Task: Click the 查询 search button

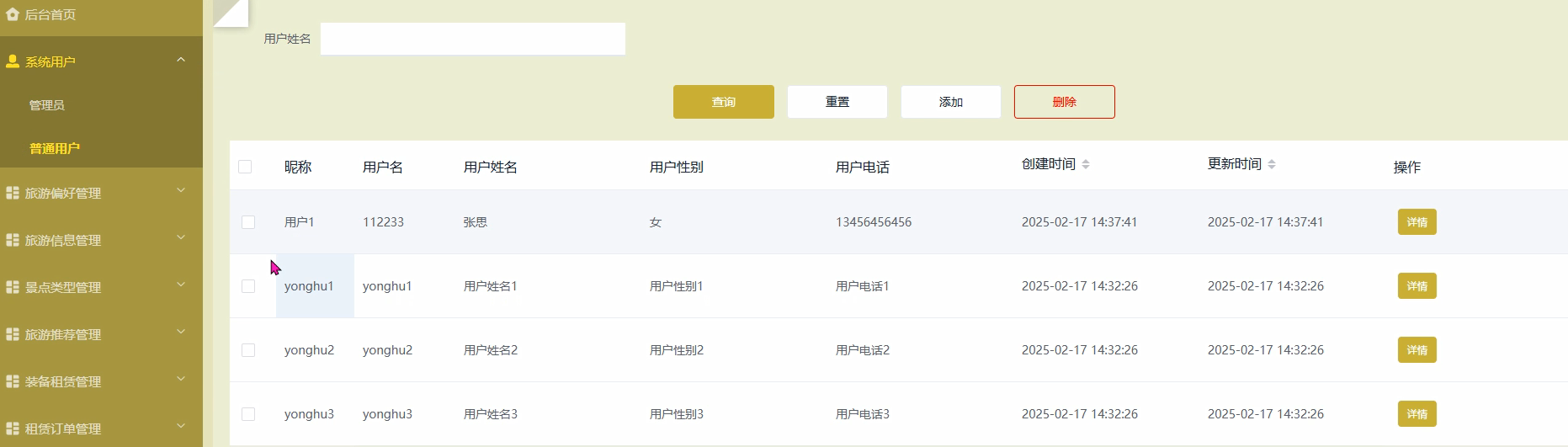Action: click(724, 102)
